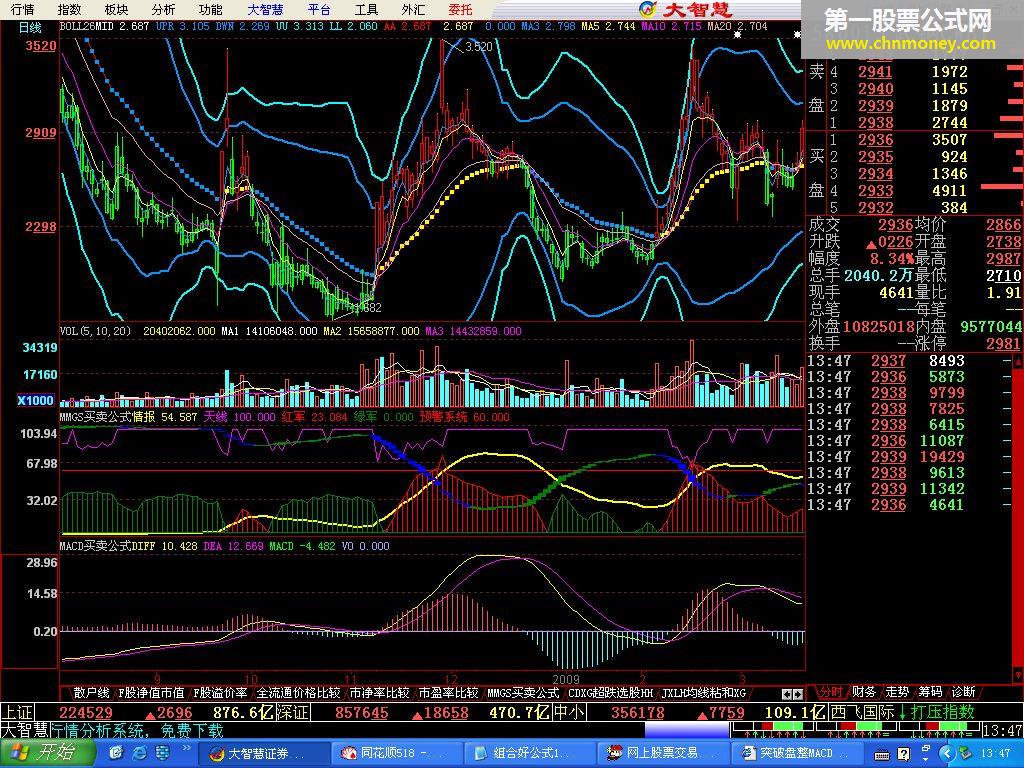Select the 全流通价格比较 tab
Screen dimensions: 1024x768
pyautogui.click(x=298, y=692)
